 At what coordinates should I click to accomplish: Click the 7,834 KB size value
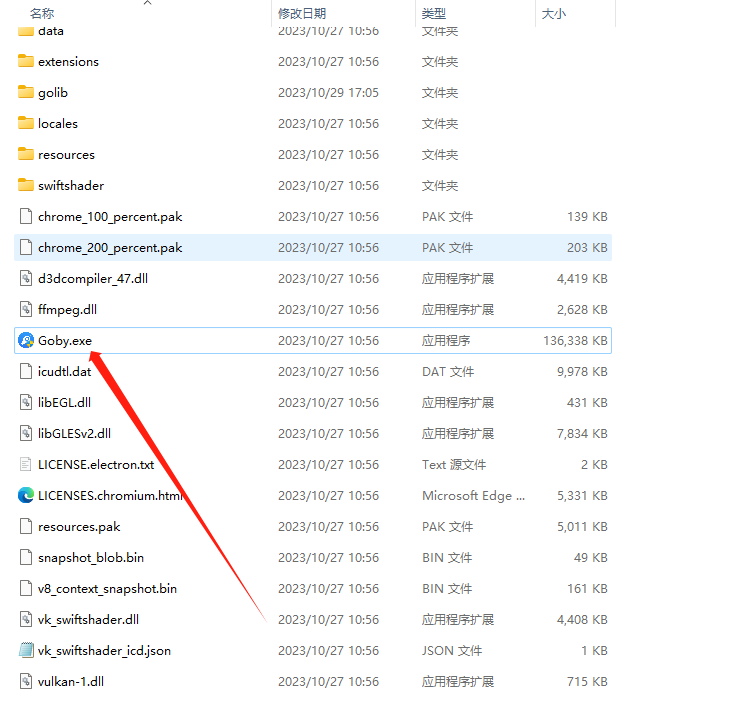point(582,433)
